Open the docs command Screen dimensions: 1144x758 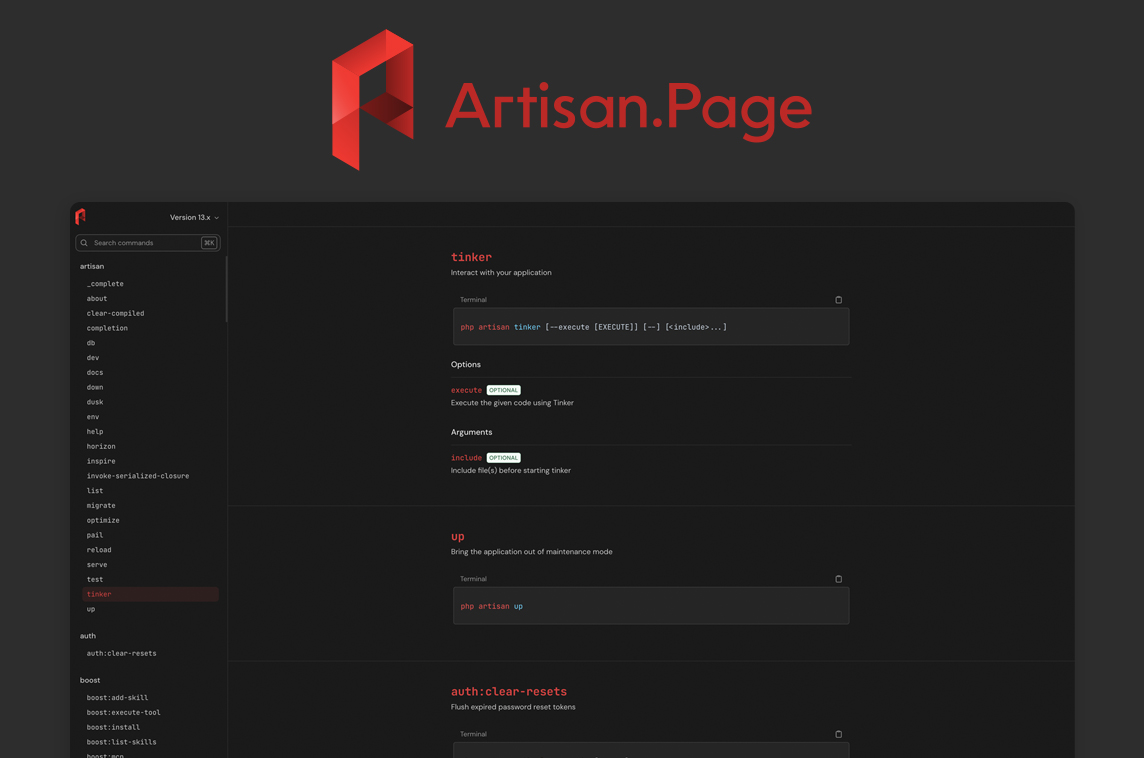point(95,373)
